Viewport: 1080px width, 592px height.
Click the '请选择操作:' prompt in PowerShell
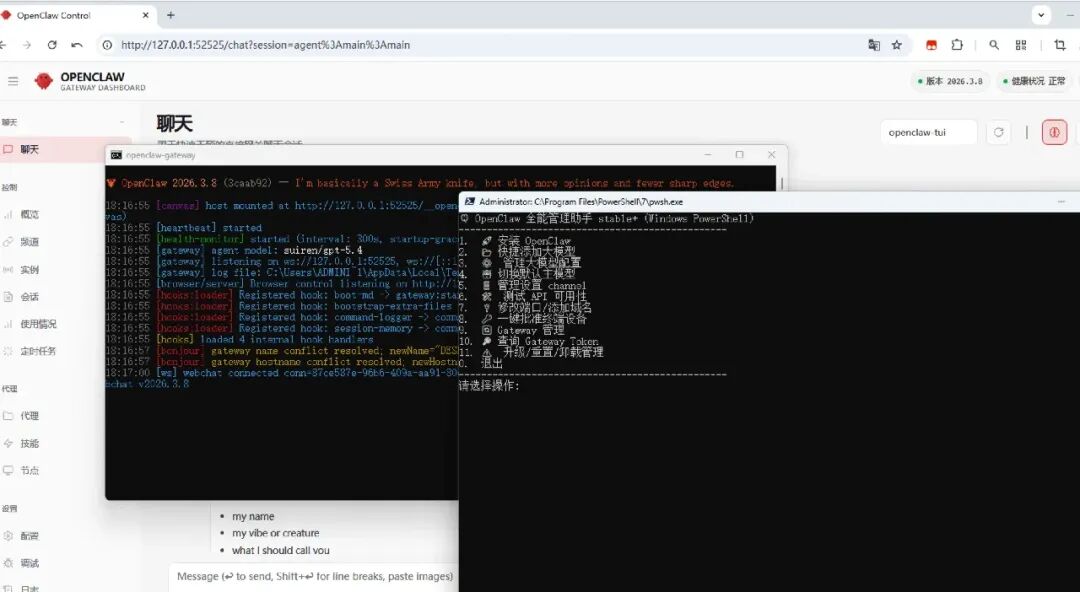pos(489,386)
